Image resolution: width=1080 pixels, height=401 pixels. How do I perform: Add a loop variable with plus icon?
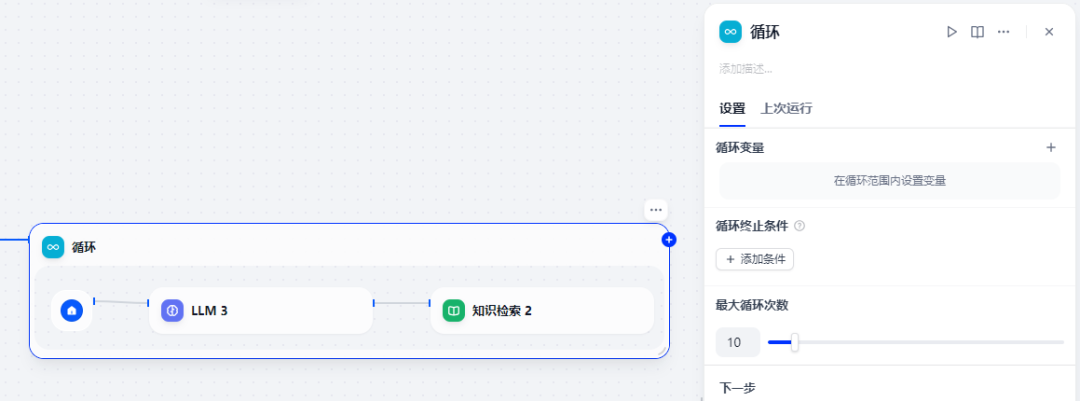pos(1051,147)
